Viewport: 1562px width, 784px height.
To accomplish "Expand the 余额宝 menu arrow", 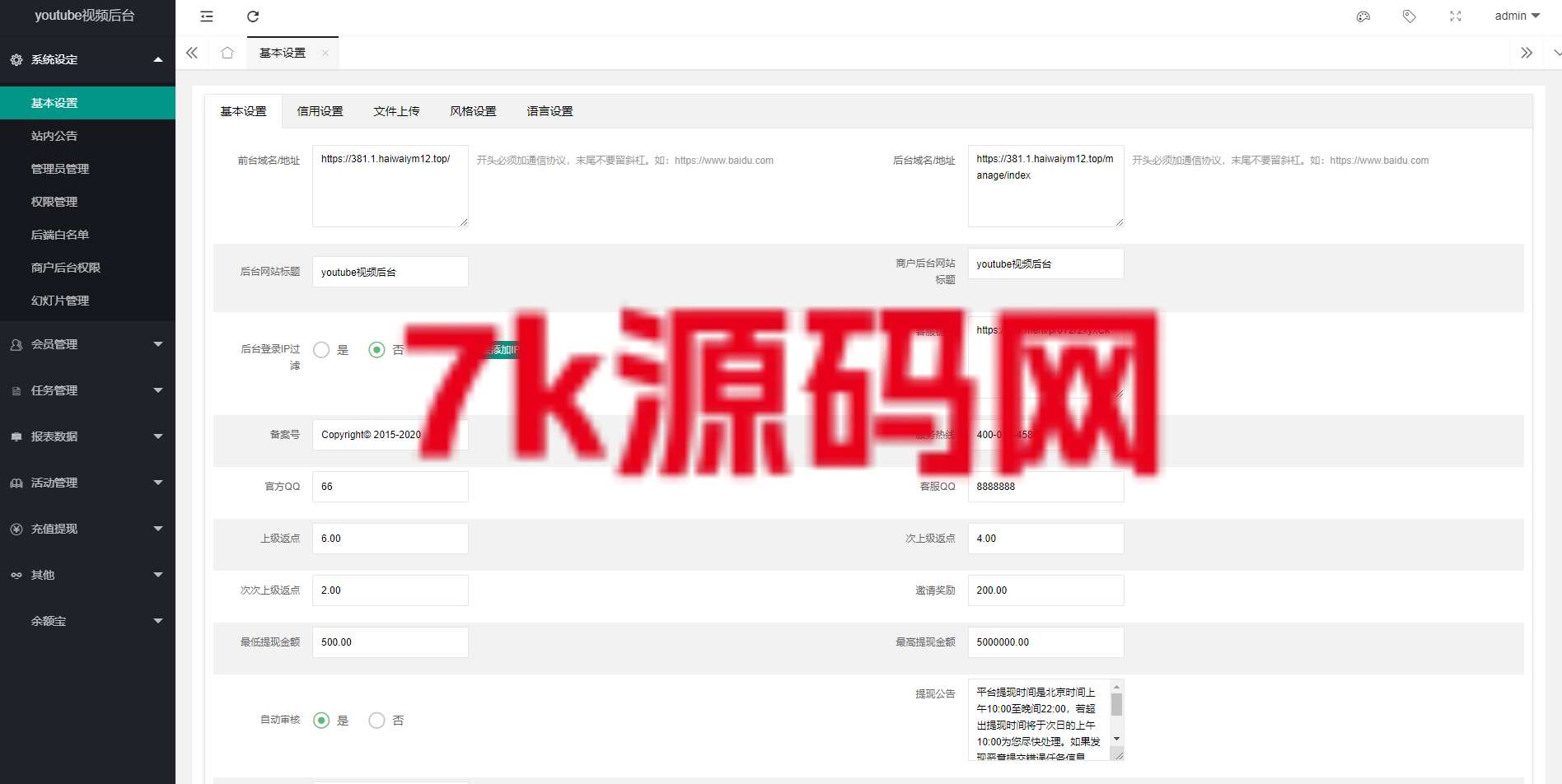I will [x=158, y=621].
